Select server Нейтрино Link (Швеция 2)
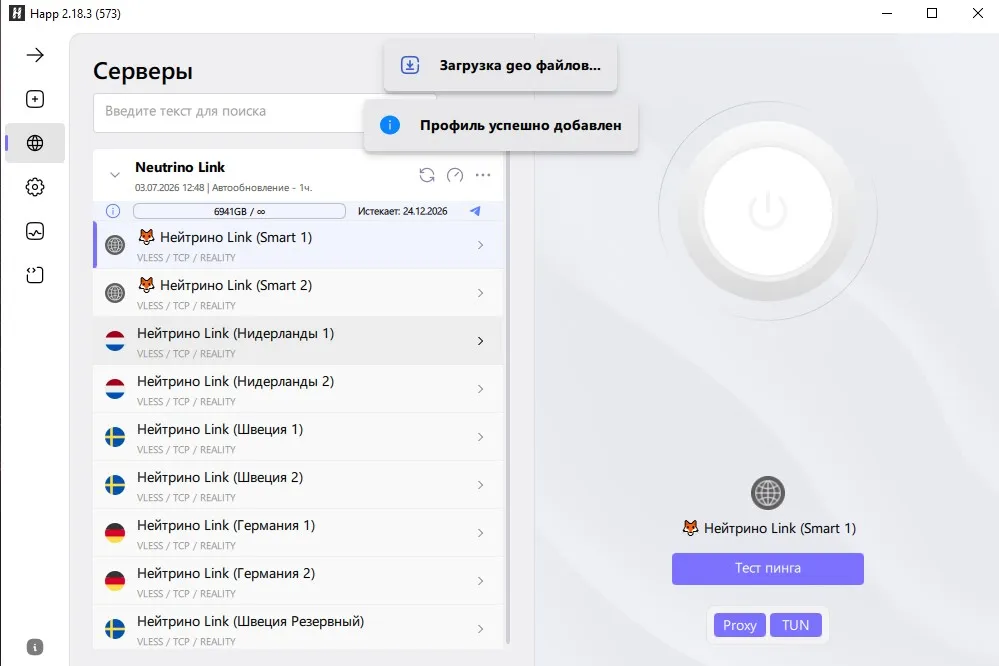Image resolution: width=999 pixels, height=666 pixels. pyautogui.click(x=298, y=485)
